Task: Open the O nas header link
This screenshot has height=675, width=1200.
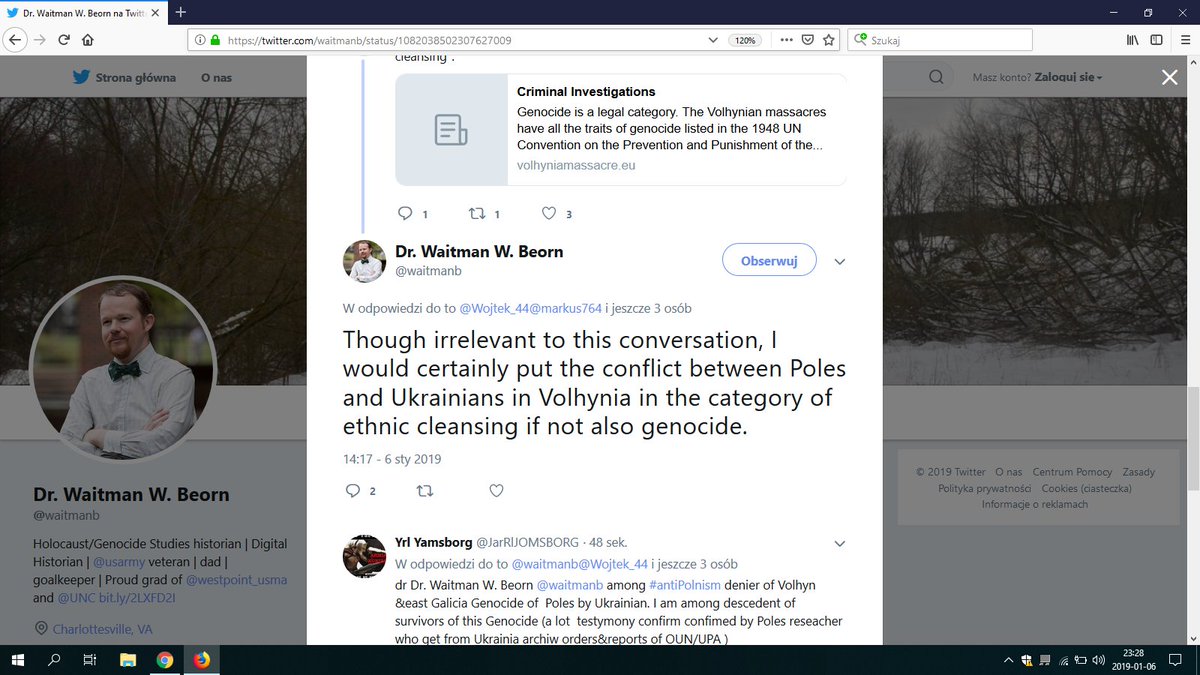Action: pos(218,77)
